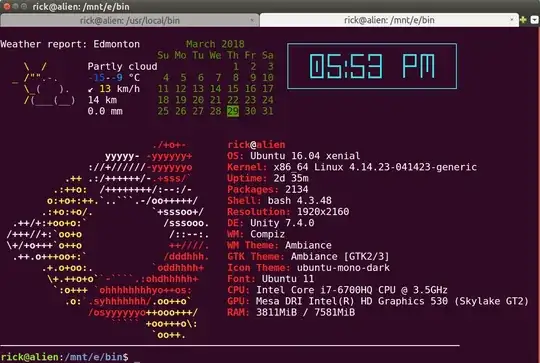This screenshot has width=540, height=363.
Task: Click the Kernel line in system info
Action: (x=352, y=167)
